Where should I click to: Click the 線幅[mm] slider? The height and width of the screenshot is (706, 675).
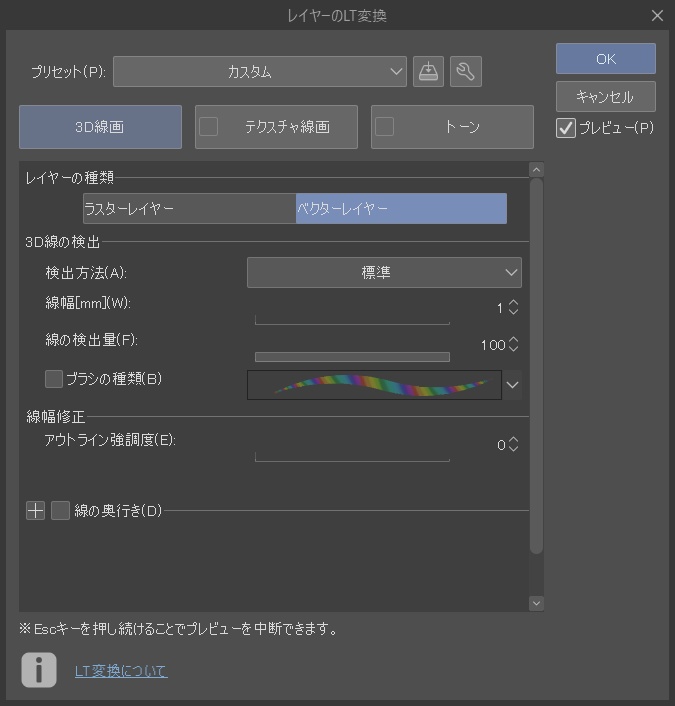[x=352, y=320]
